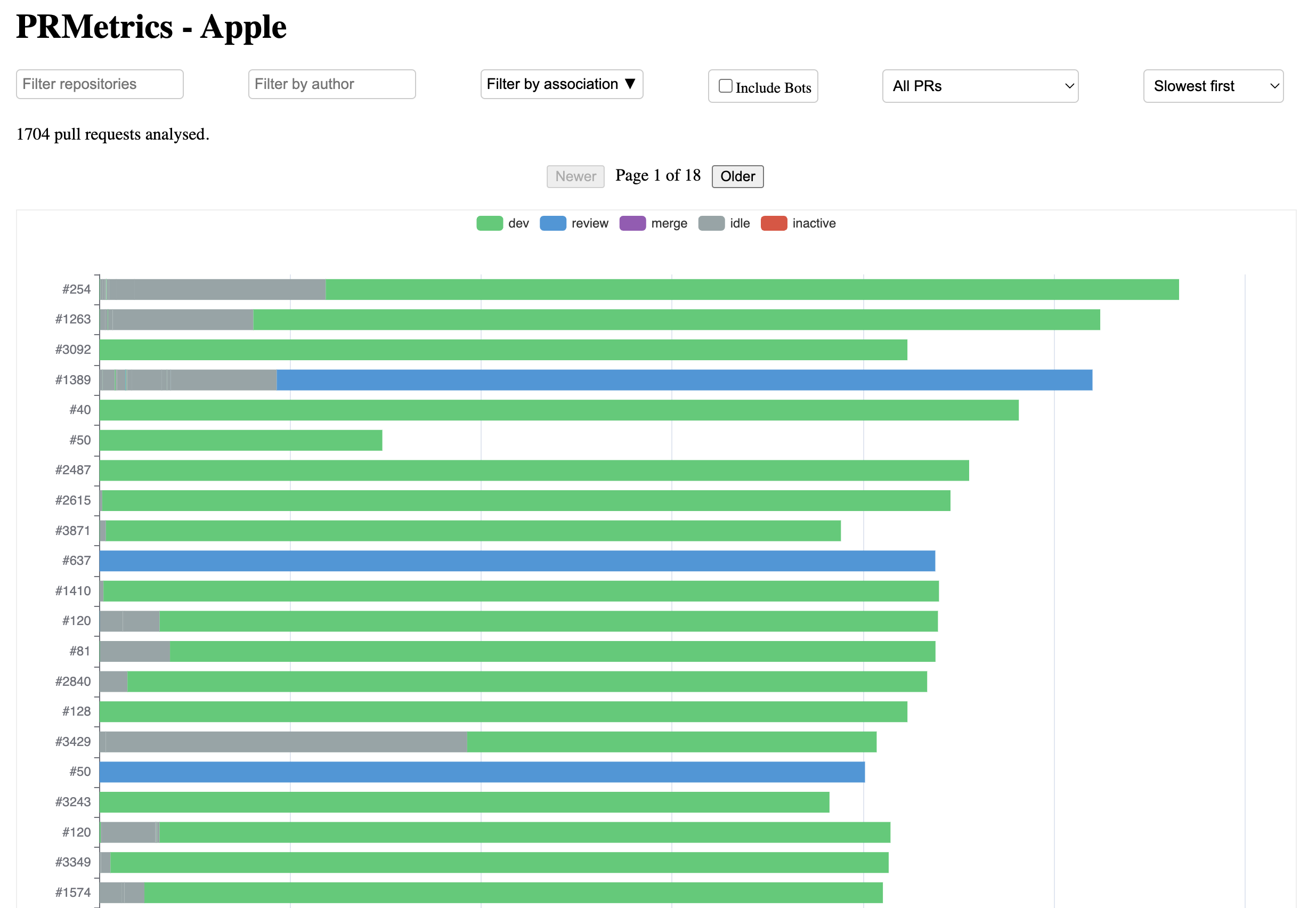This screenshot has height=908, width=1316.
Task: Click the Filter repositories input field
Action: pyautogui.click(x=100, y=84)
